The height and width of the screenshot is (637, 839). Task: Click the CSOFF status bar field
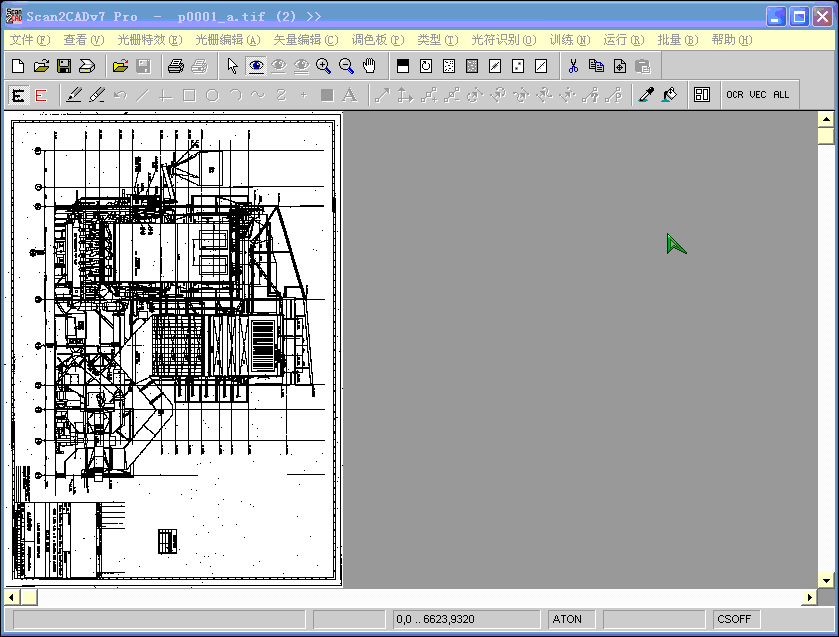(737, 619)
